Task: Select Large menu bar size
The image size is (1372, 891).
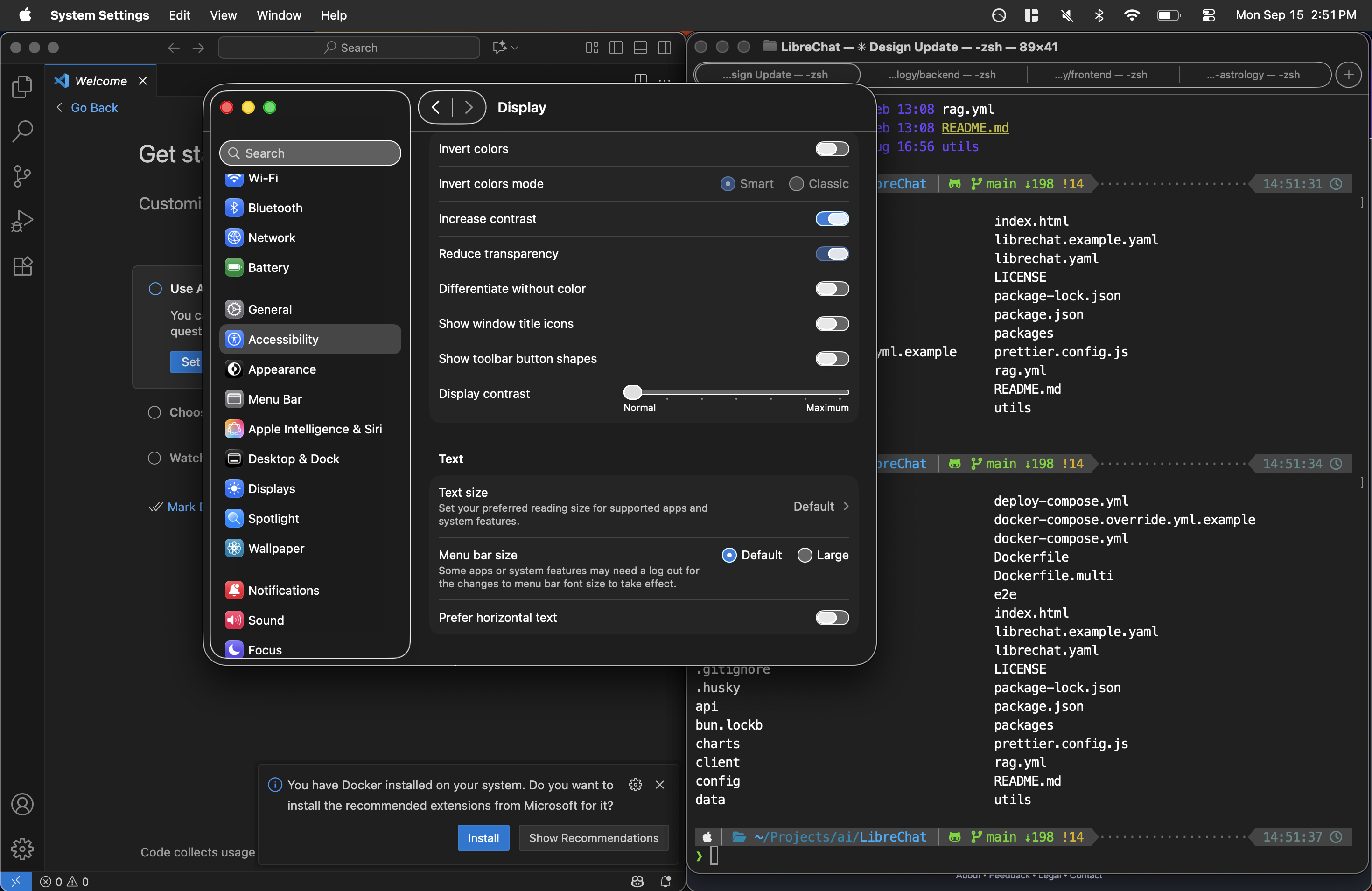Action: point(805,555)
